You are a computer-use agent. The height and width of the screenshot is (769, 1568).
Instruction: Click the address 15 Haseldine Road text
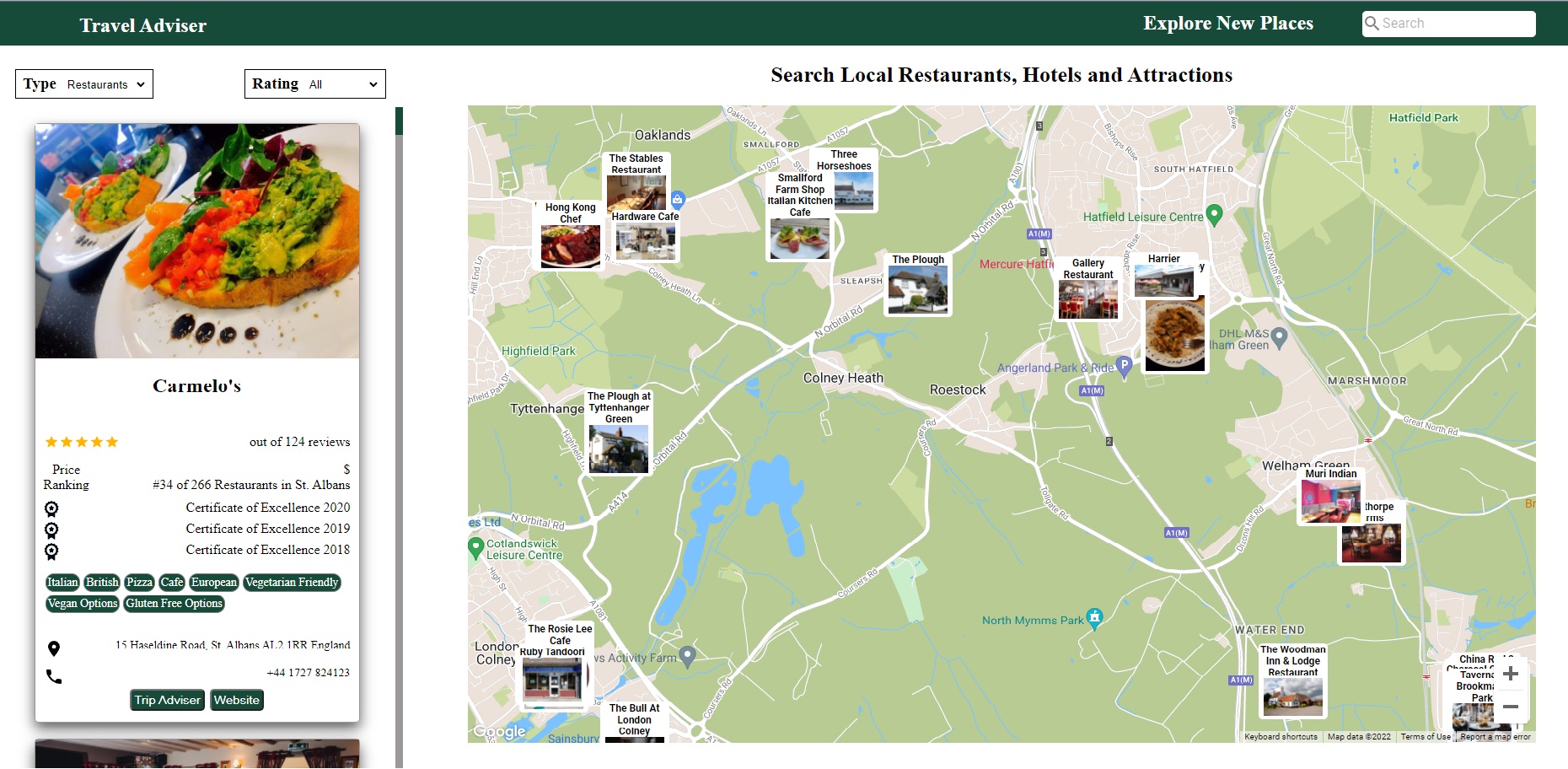[x=233, y=645]
